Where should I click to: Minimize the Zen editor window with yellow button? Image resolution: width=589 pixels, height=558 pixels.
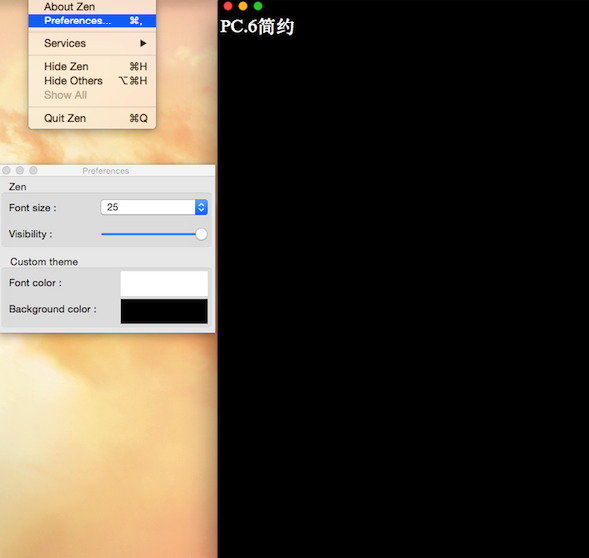coord(243,6)
